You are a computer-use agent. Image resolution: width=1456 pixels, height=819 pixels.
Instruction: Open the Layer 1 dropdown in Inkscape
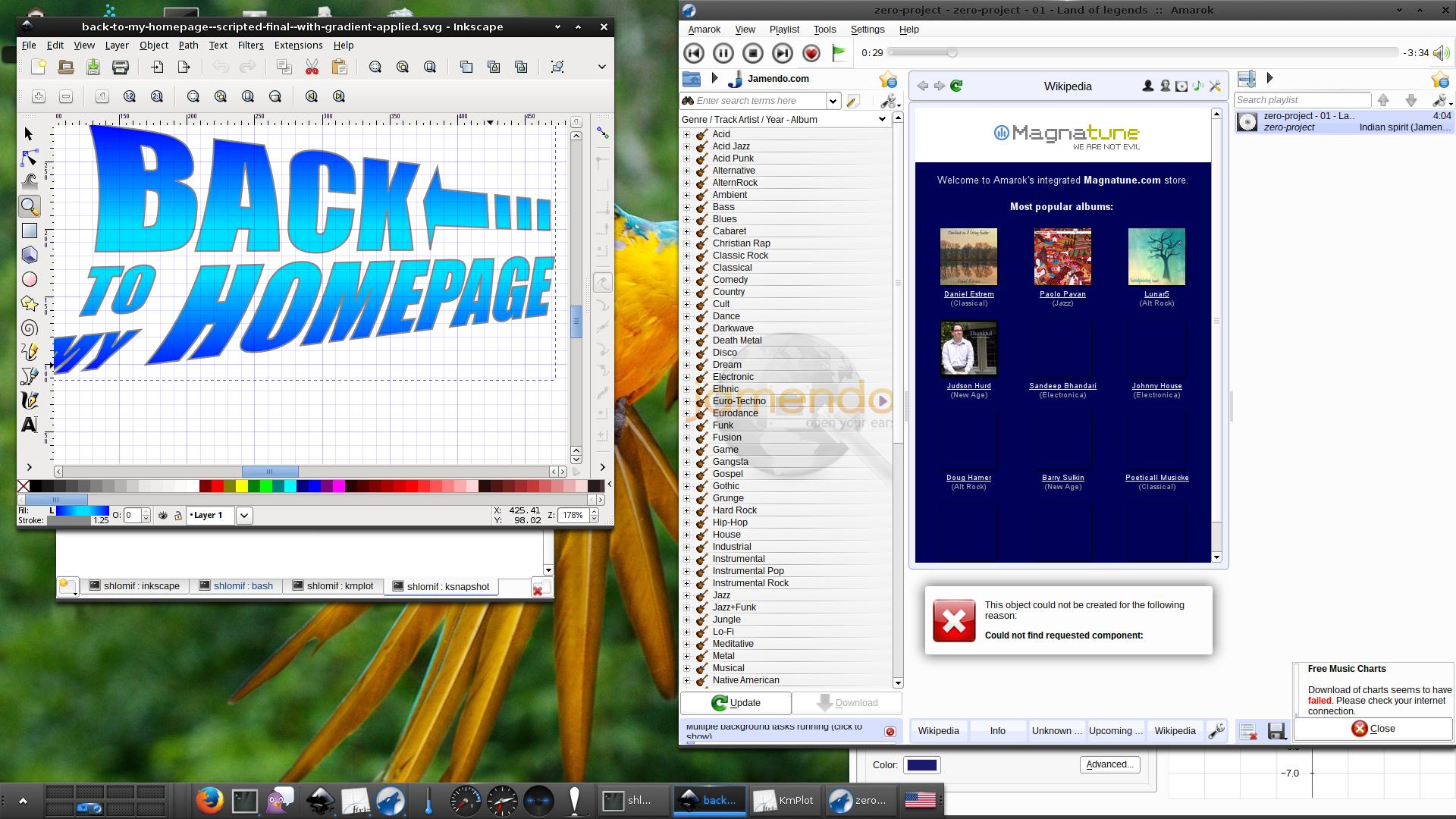point(244,516)
